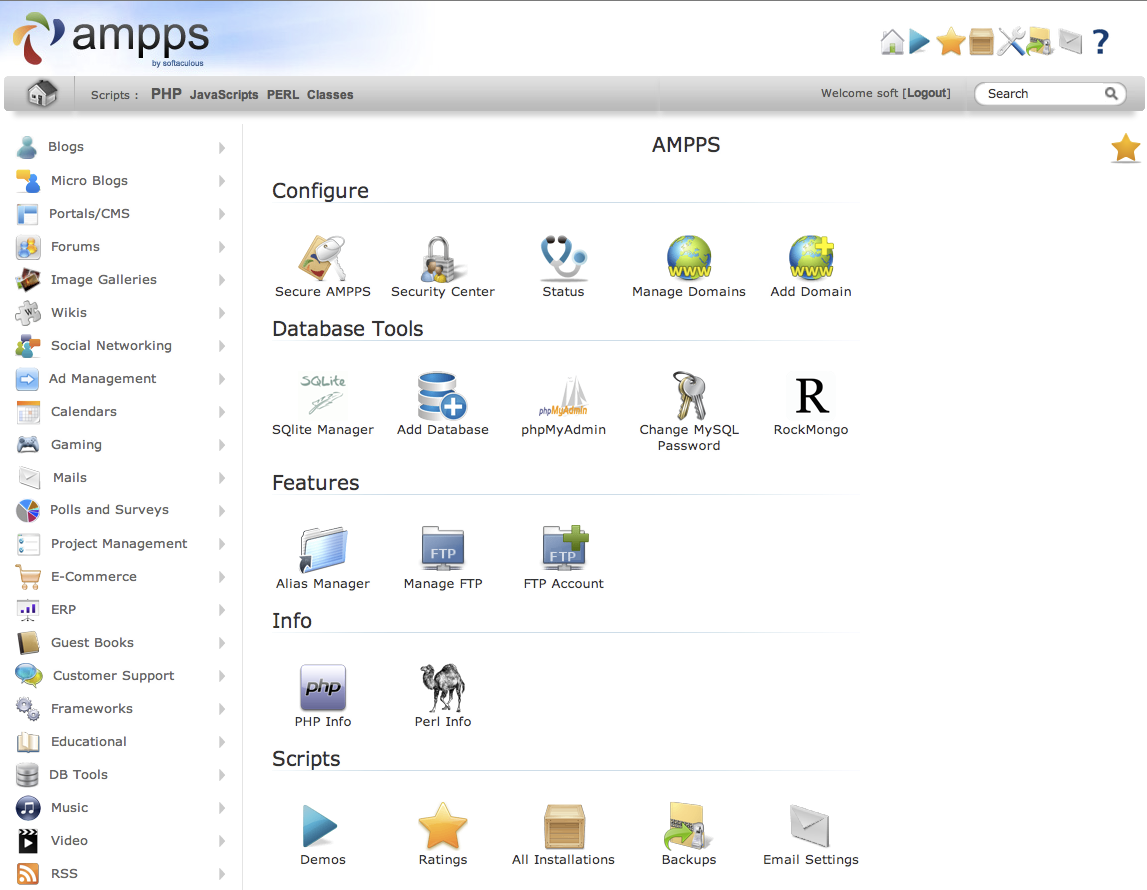The image size is (1147, 890).
Task: Open the Alias Manager folder icon
Action: (x=323, y=548)
